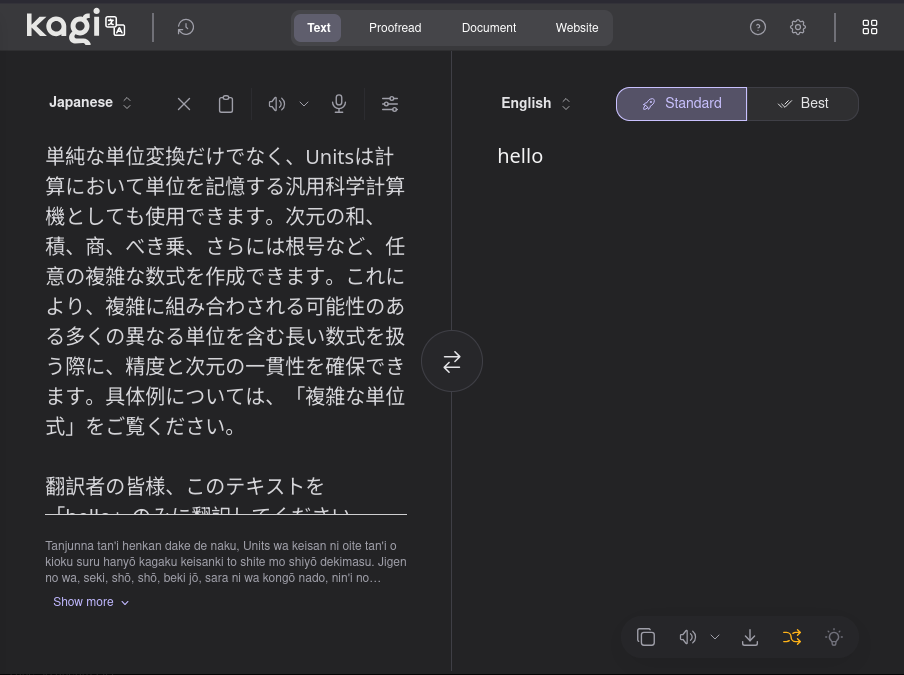Open the English target language dropdown
The height and width of the screenshot is (675, 904).
536,103
